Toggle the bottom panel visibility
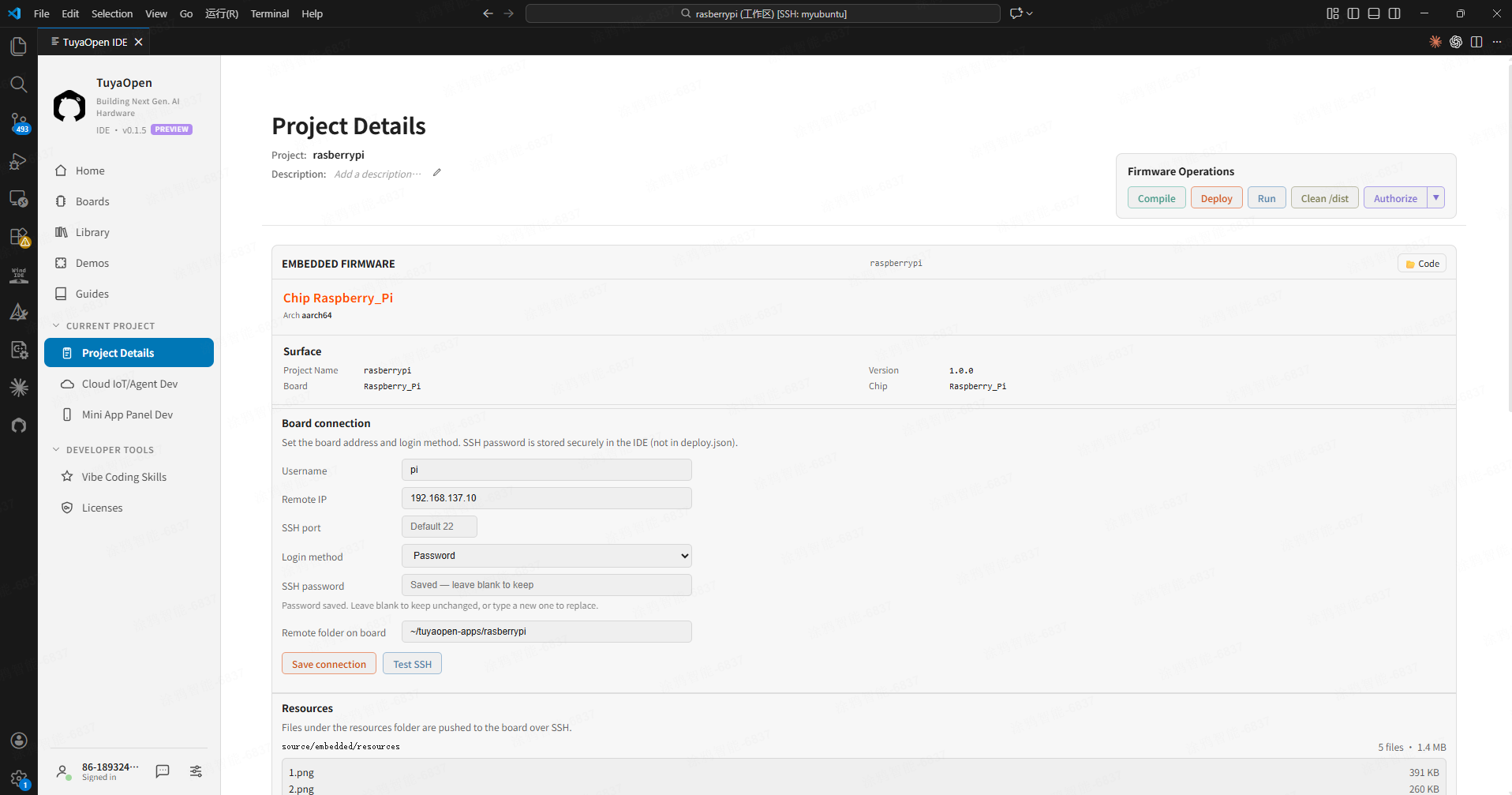Screen dimensions: 1512x795 1374,13
